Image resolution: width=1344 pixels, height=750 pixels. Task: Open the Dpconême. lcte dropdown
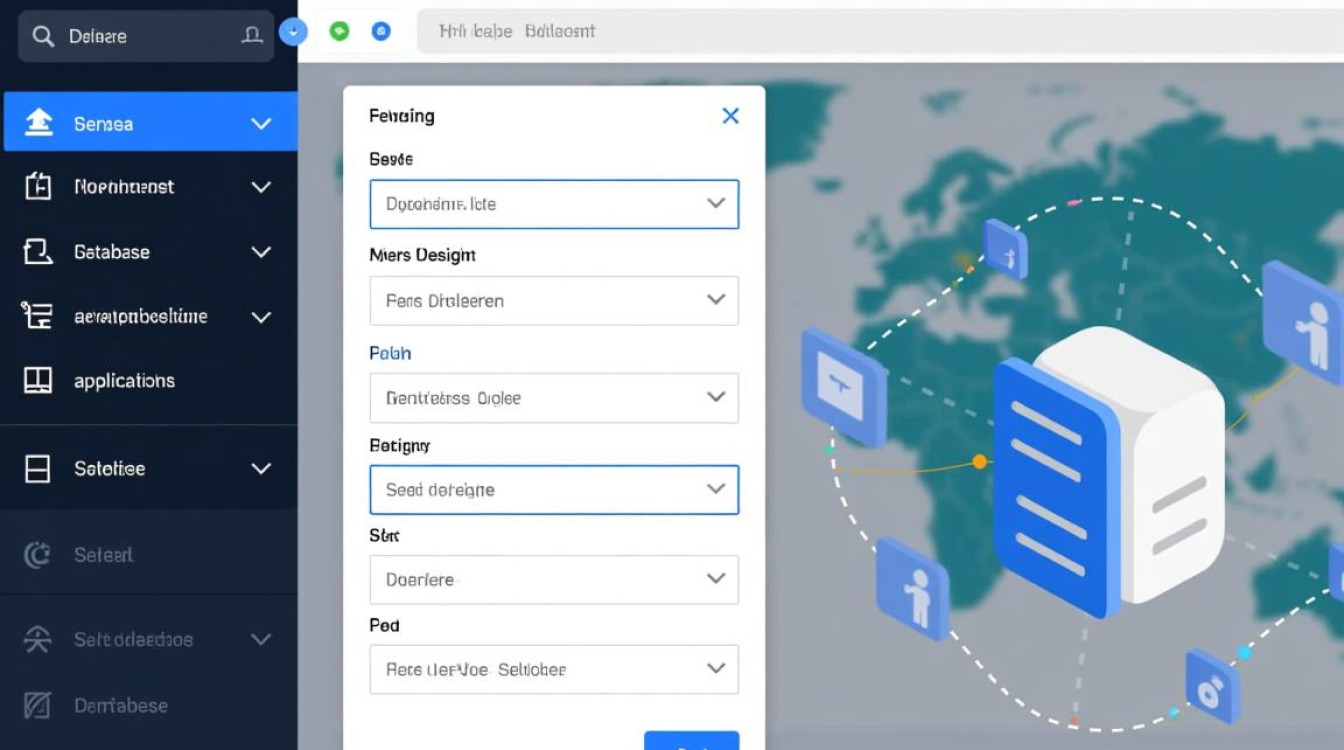tap(554, 204)
